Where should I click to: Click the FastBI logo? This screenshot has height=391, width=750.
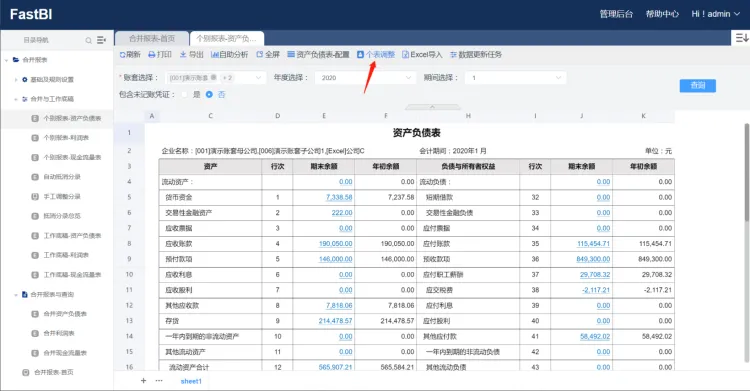31,14
